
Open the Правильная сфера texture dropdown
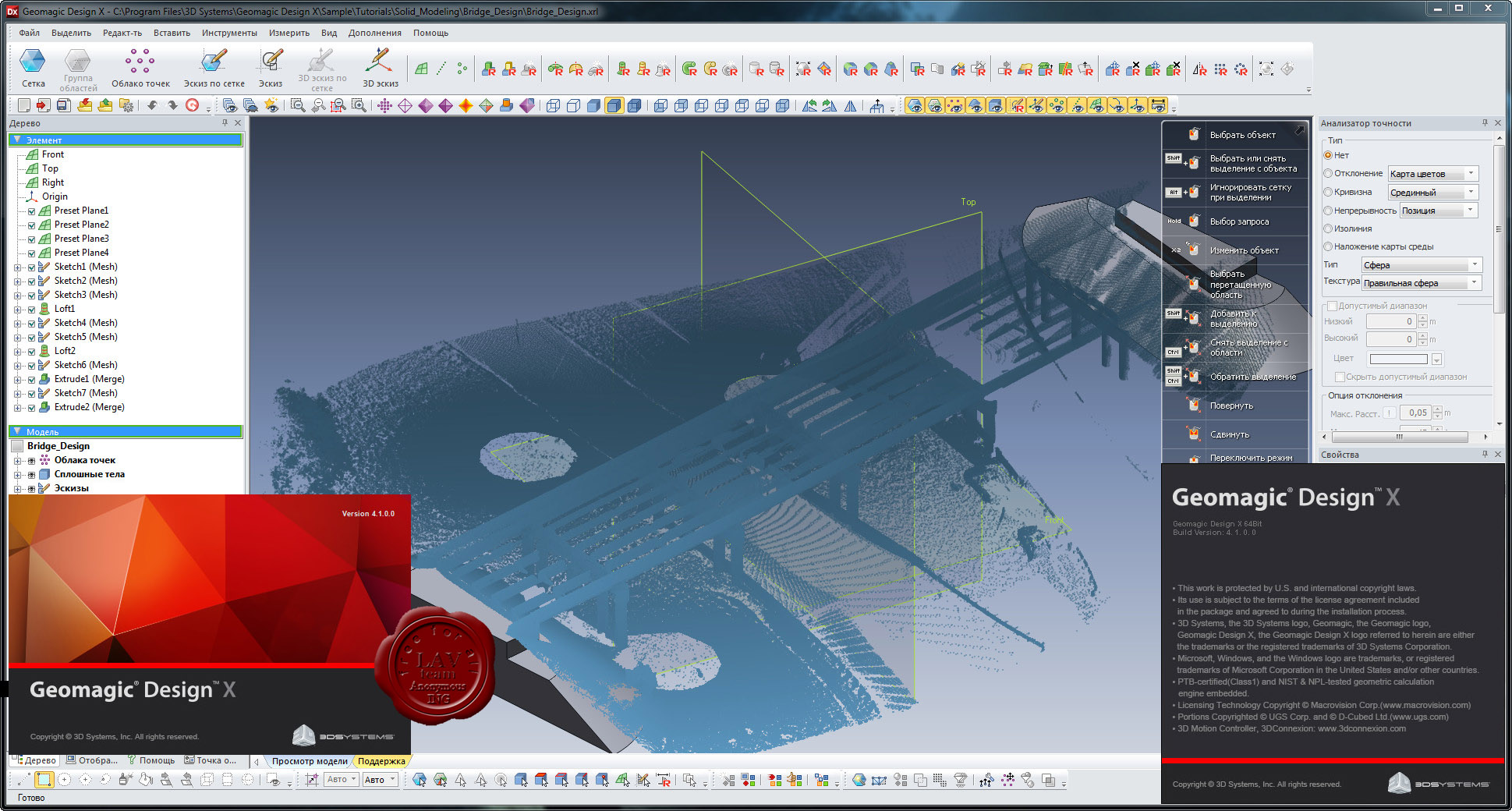(1421, 283)
